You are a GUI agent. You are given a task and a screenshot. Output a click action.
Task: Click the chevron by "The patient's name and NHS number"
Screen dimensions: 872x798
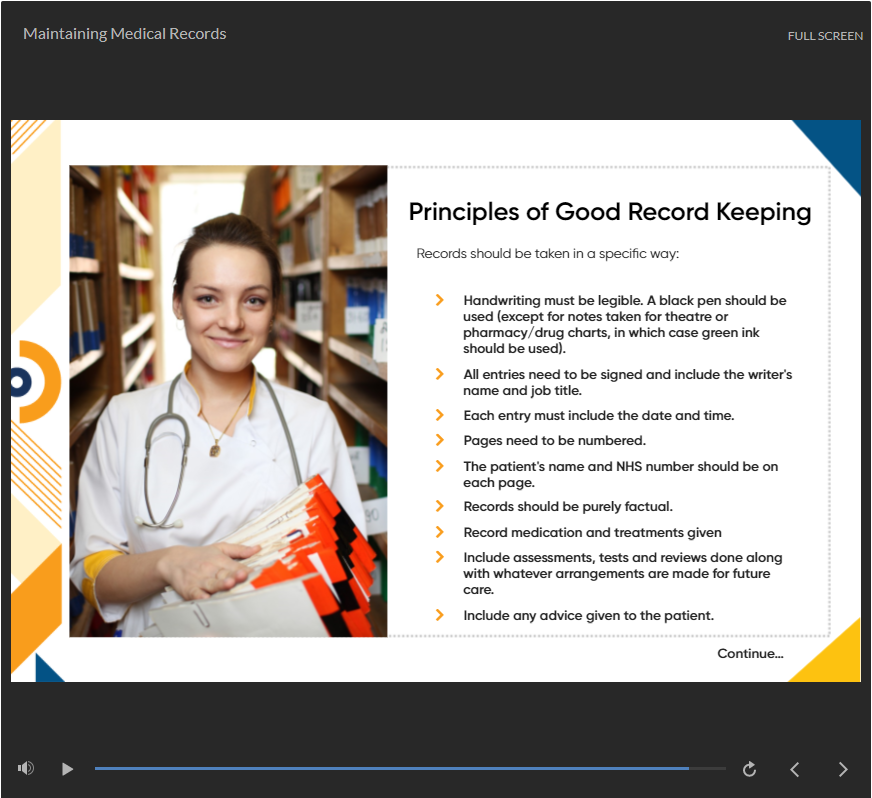pos(440,466)
